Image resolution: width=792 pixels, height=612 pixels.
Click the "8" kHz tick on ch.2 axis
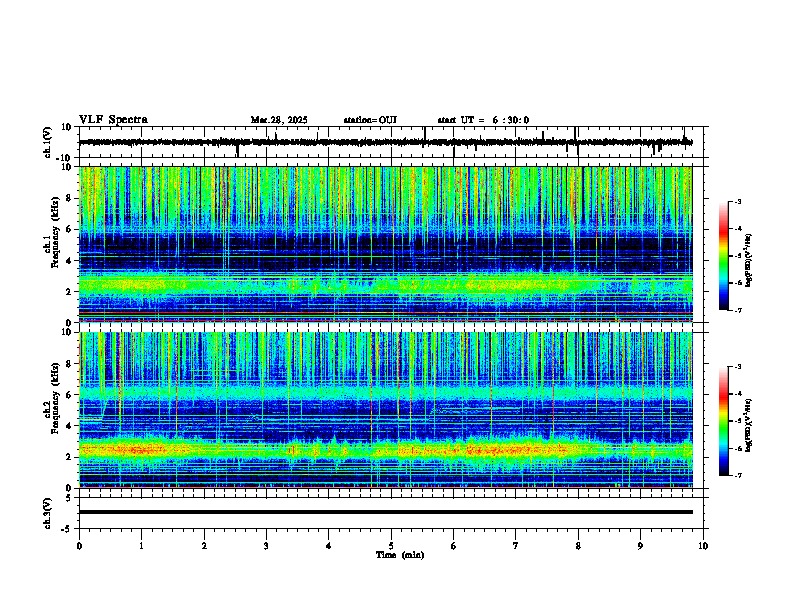70,364
